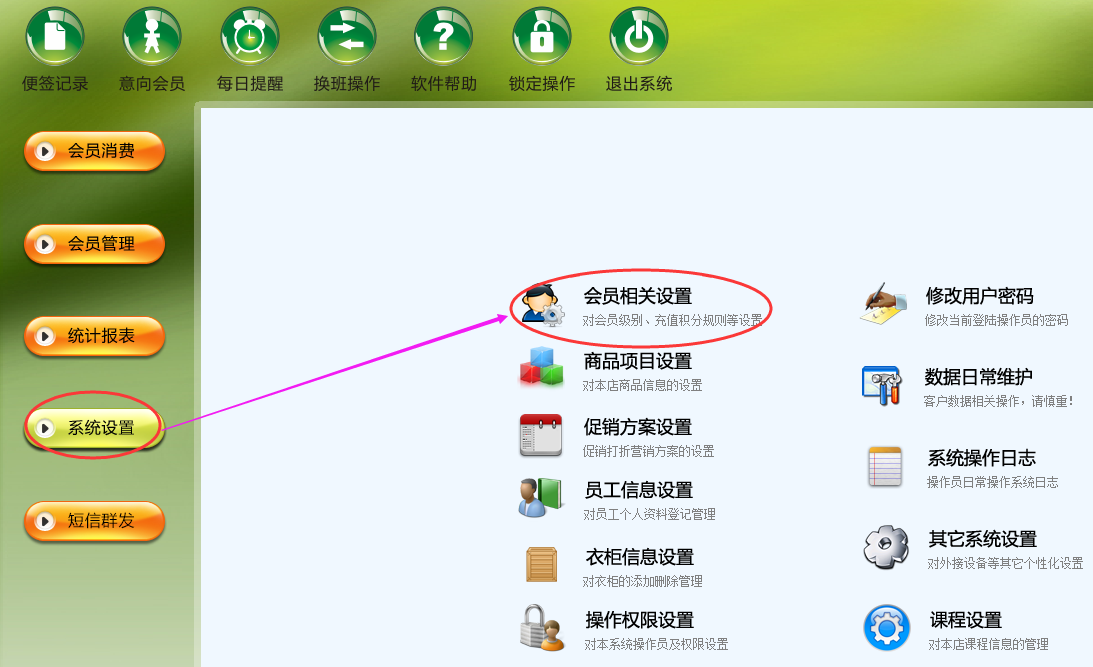1093x667 pixels.
Task: Open the 衣柜信息设置 wooden cabinet icon
Action: click(542, 565)
